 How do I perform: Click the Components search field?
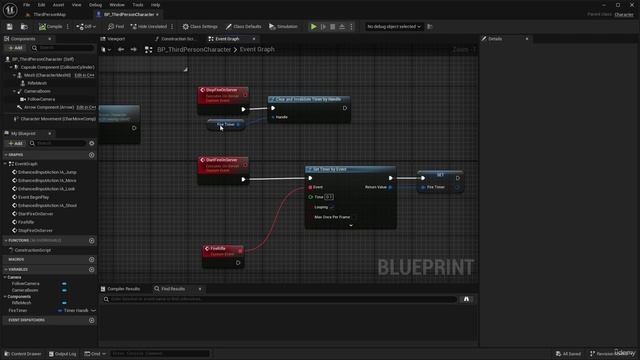tap(62, 48)
